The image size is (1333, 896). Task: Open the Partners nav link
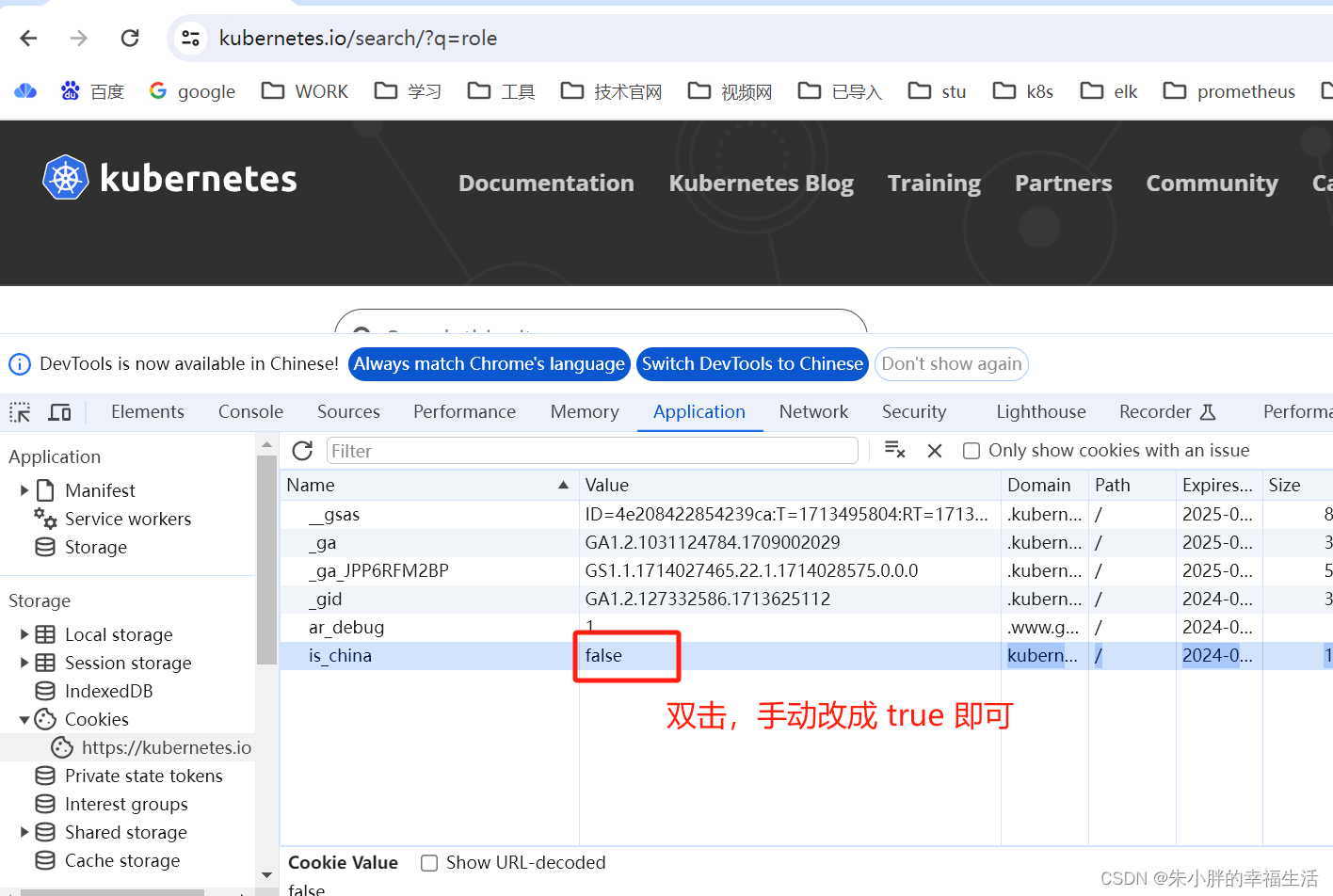pyautogui.click(x=1064, y=184)
